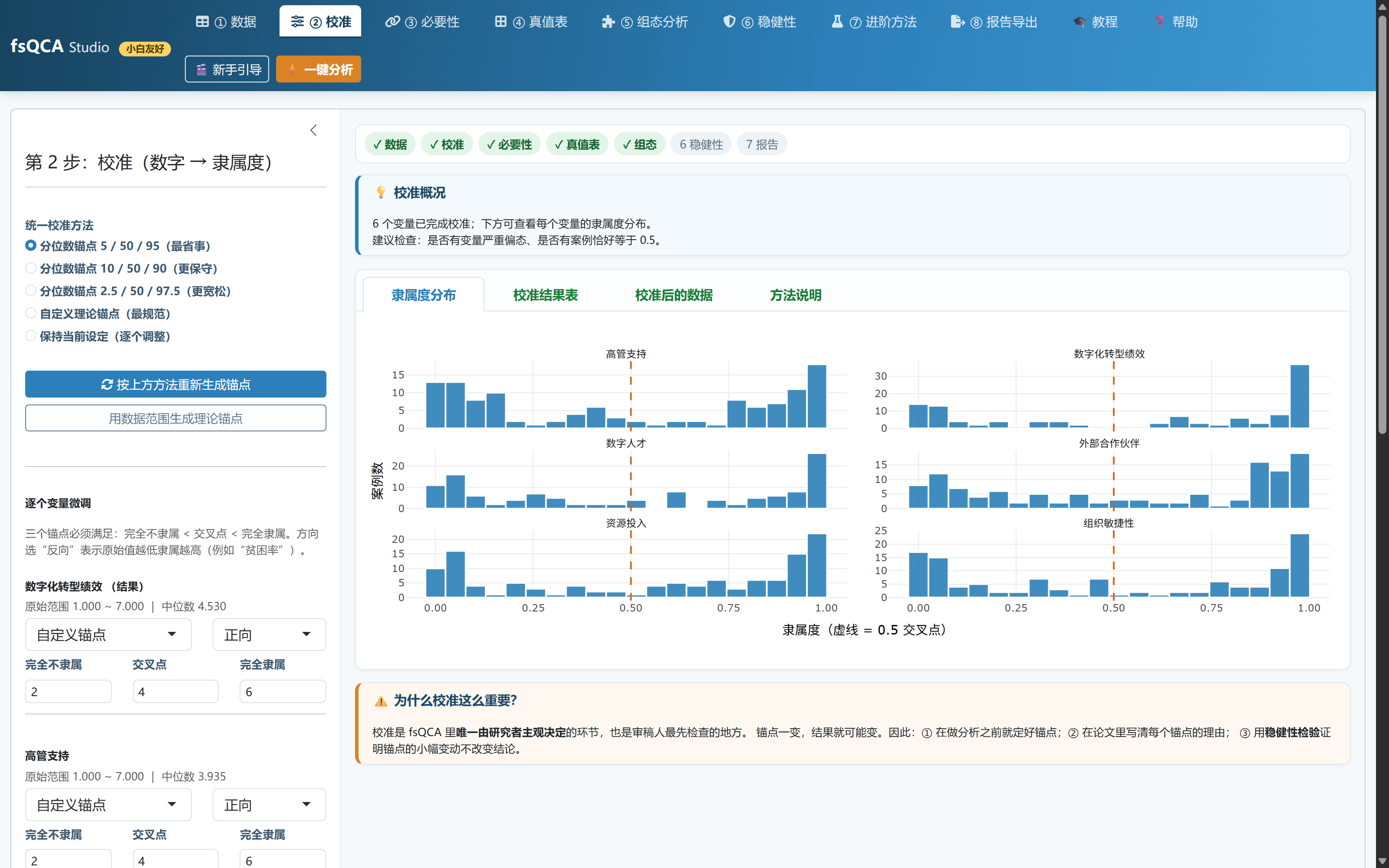Click the lightbulb icon beside 校准概况

[381, 192]
